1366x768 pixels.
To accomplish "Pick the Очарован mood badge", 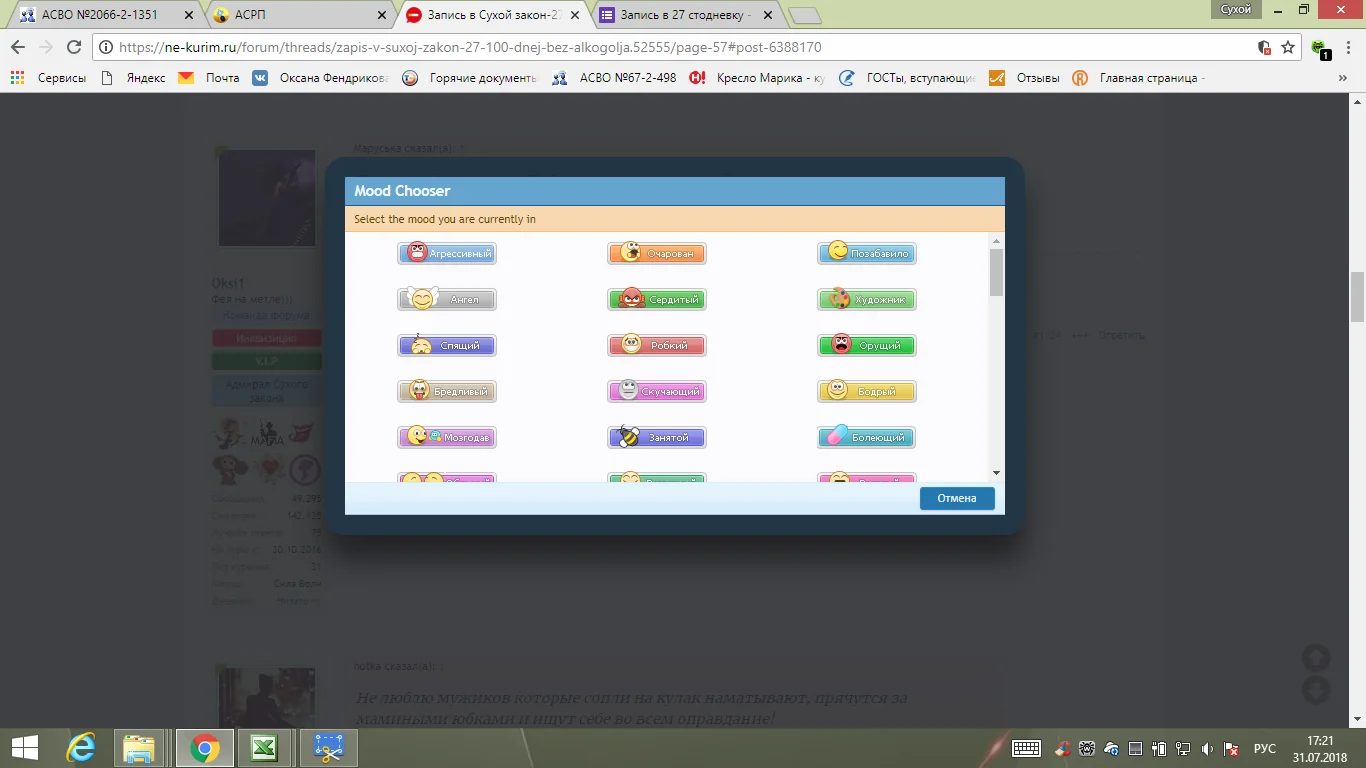I will [x=657, y=253].
